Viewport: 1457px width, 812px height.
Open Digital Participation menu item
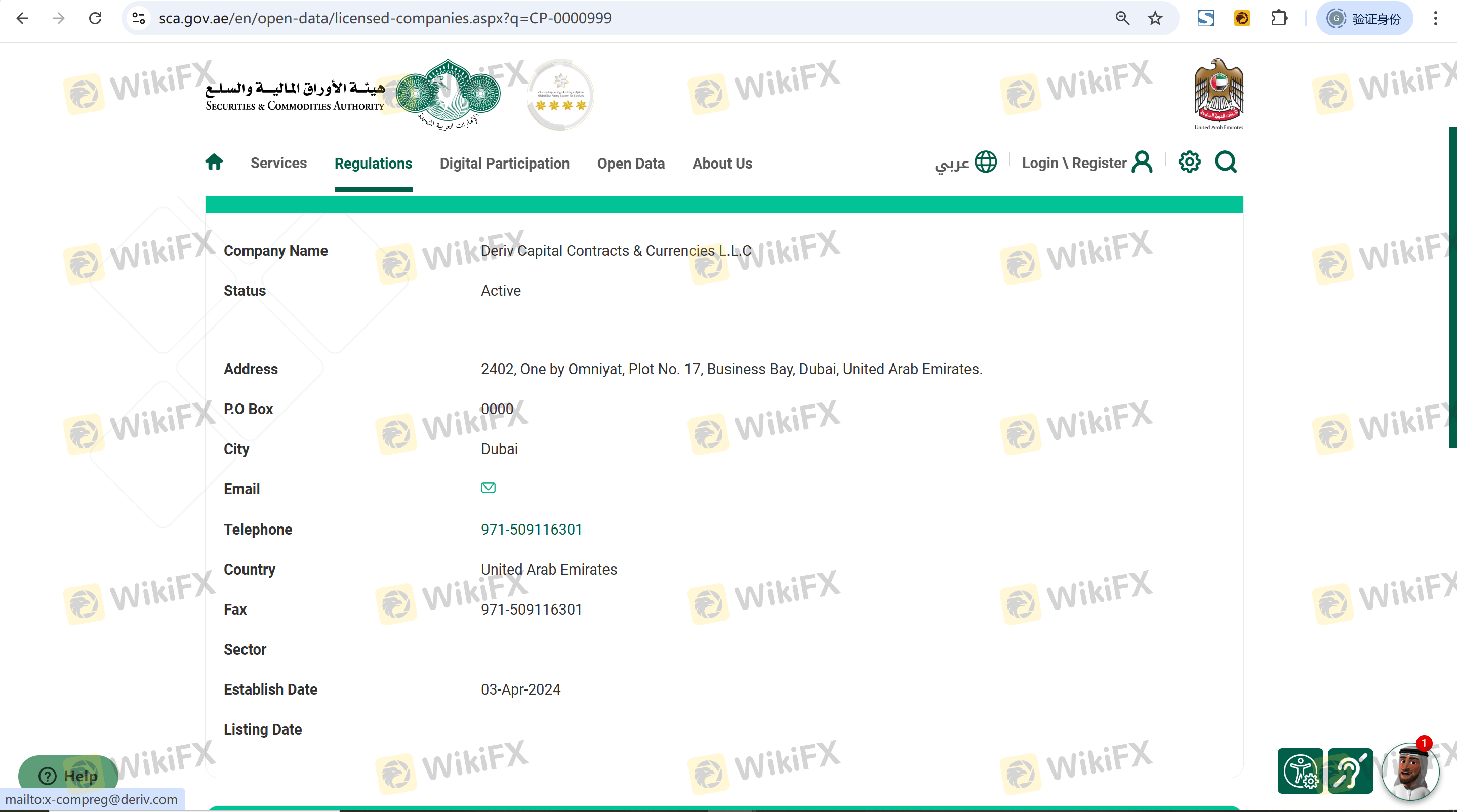pos(504,164)
